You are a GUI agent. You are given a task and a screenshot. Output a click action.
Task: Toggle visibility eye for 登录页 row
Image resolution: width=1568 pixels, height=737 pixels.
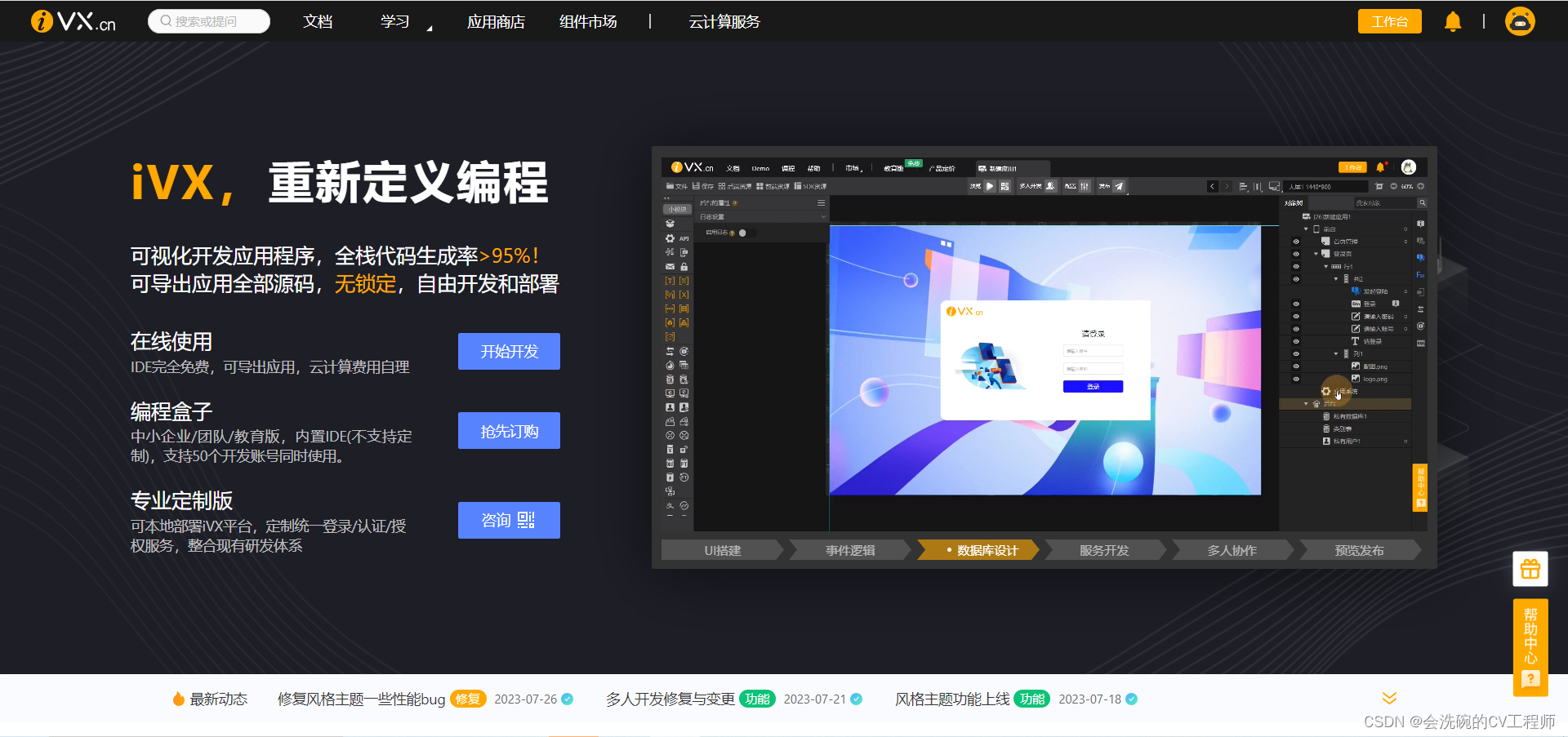click(x=1296, y=254)
